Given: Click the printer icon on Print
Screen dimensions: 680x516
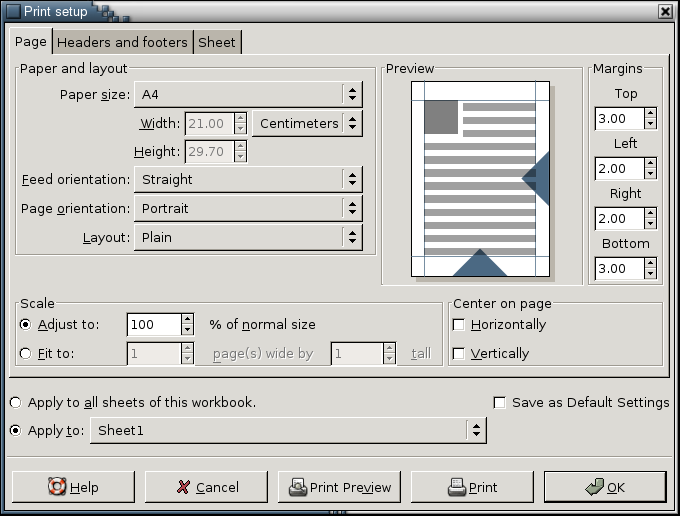Looking at the screenshot, I should click(x=457, y=487).
